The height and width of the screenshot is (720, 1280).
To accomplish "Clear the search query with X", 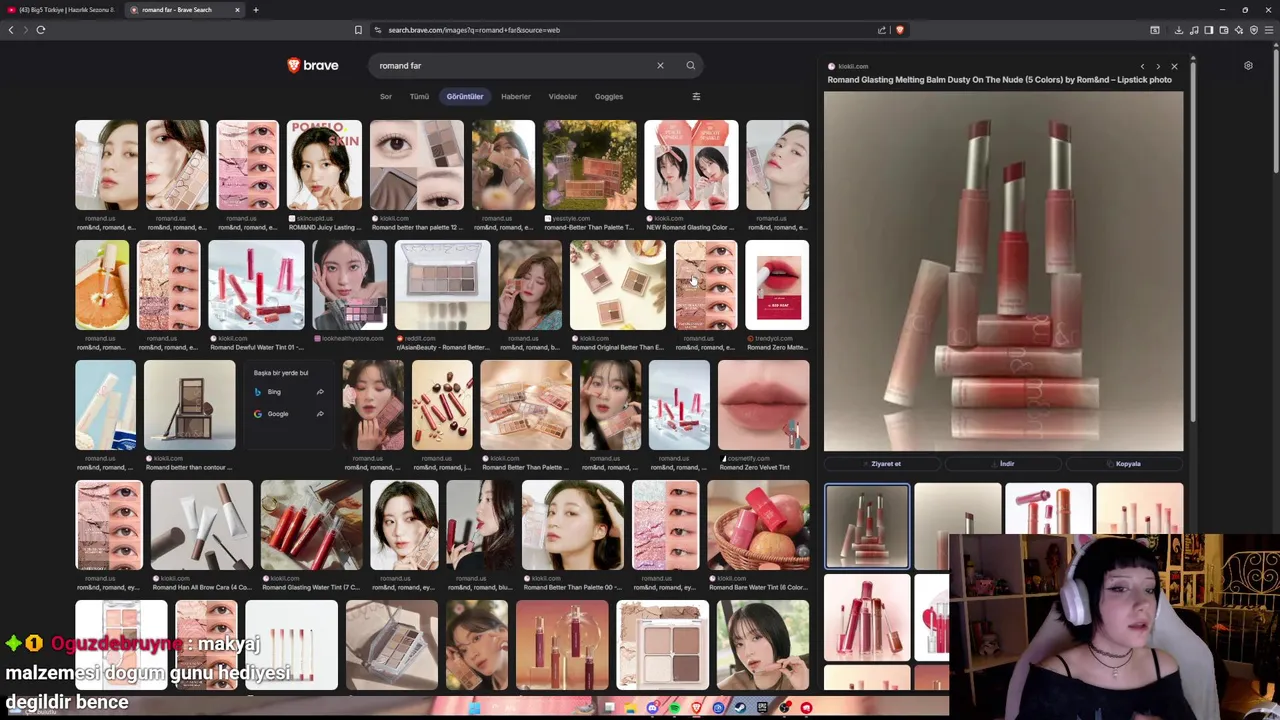I will coord(660,66).
